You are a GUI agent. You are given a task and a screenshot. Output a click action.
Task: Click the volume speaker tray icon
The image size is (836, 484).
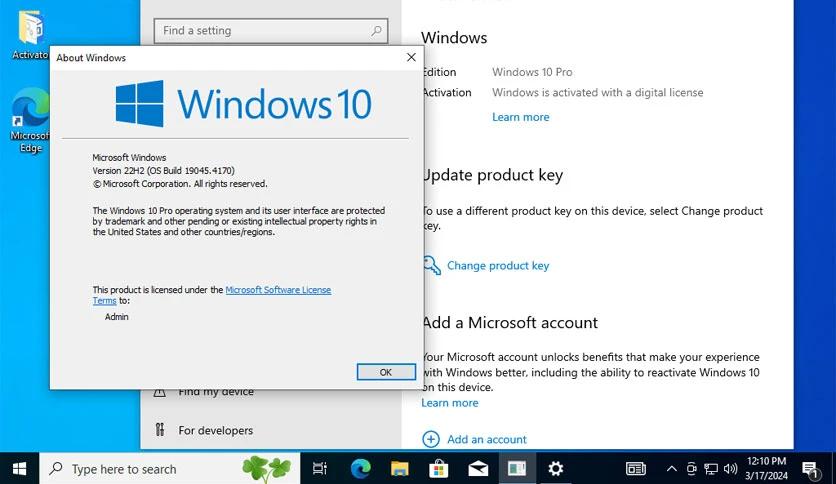731,468
